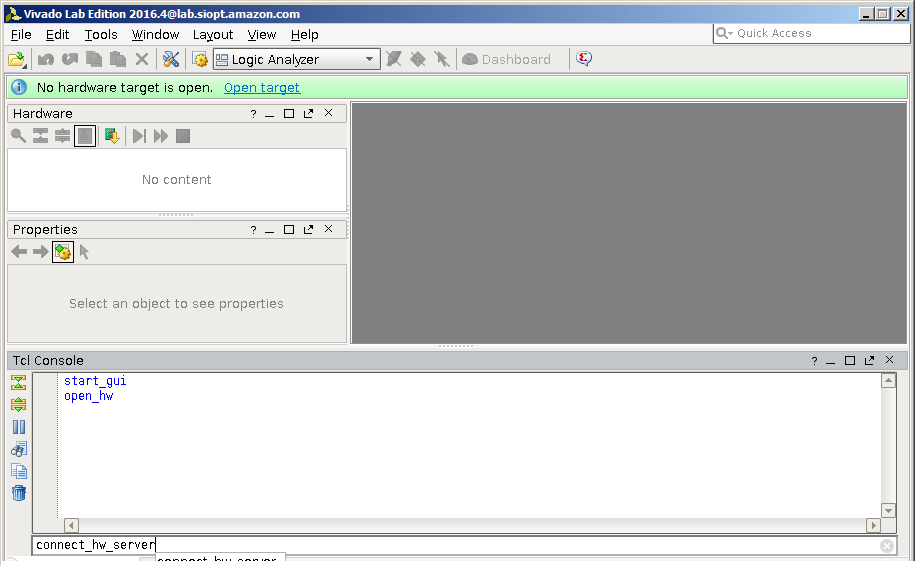Click the Tcl Console find binoculars icon
The height and width of the screenshot is (566, 915).
point(19,449)
